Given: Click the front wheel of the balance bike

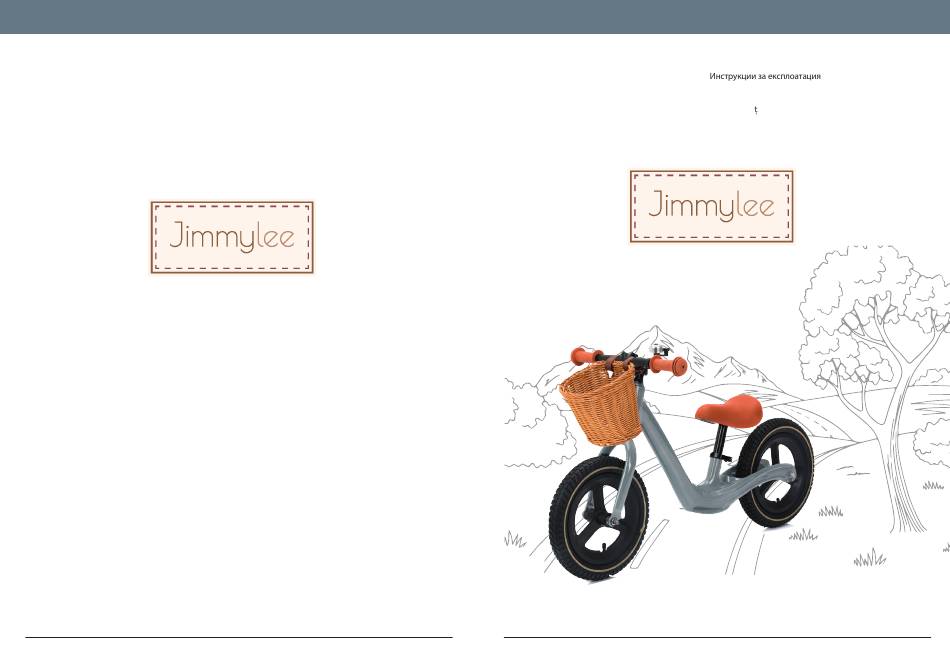Looking at the screenshot, I should 599,517.
